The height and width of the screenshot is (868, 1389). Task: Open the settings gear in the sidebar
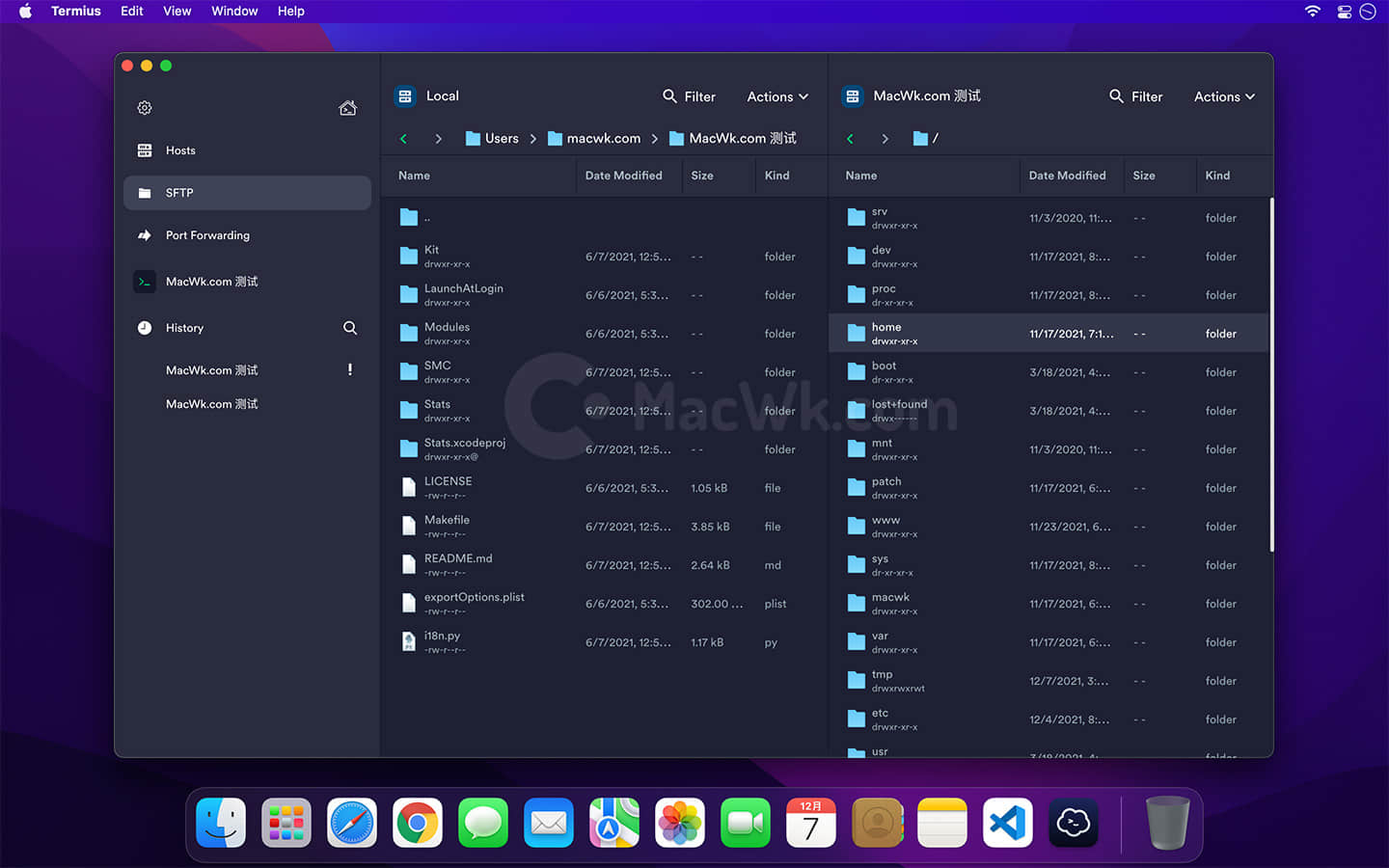coord(145,108)
